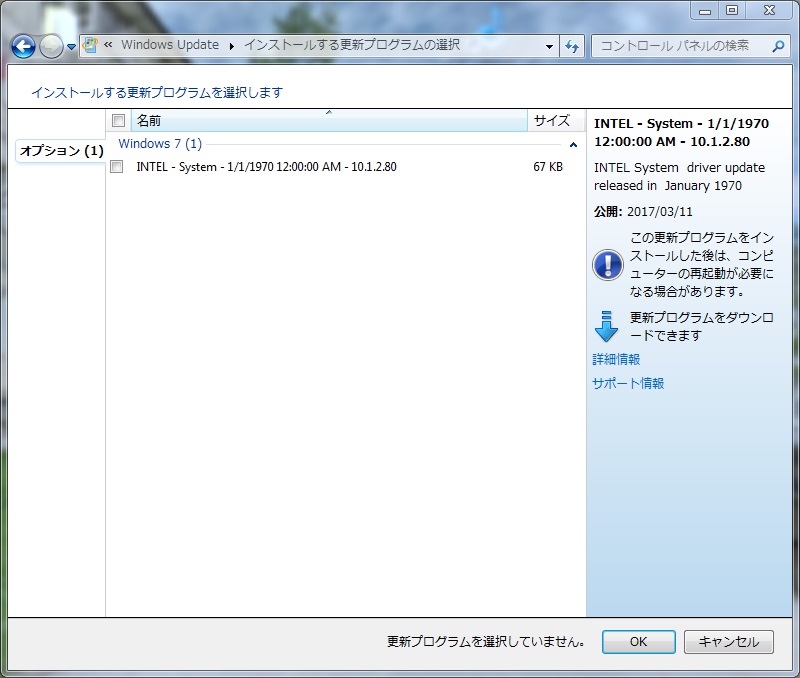Click the blue download arrow icon
The image size is (800, 678).
point(606,327)
